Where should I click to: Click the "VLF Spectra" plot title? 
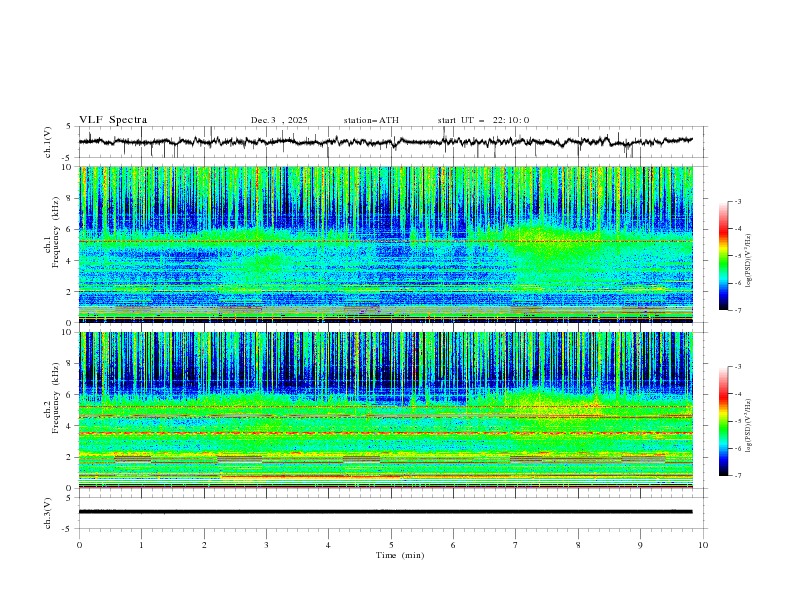click(113, 120)
